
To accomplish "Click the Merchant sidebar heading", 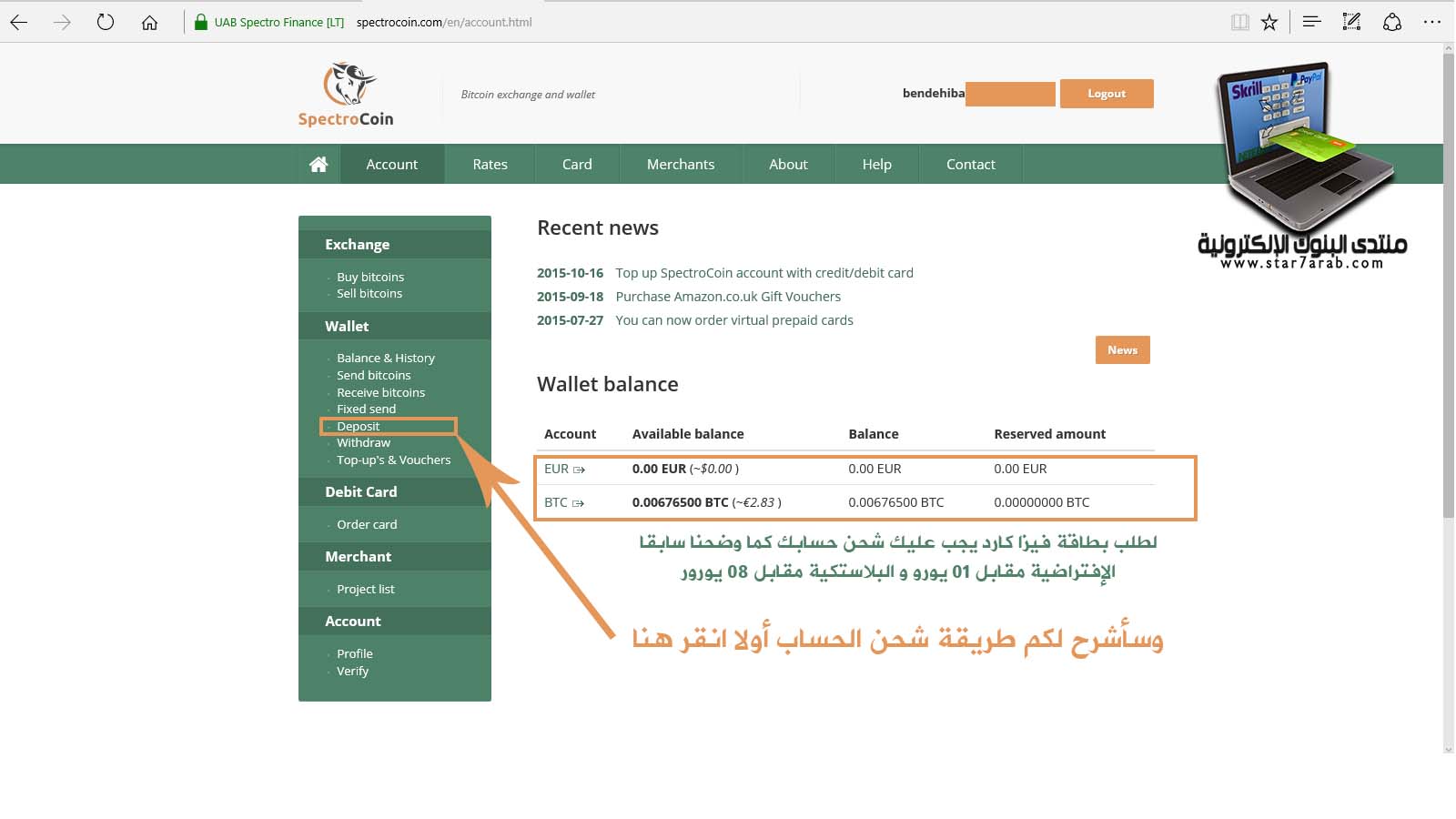I will point(359,556).
